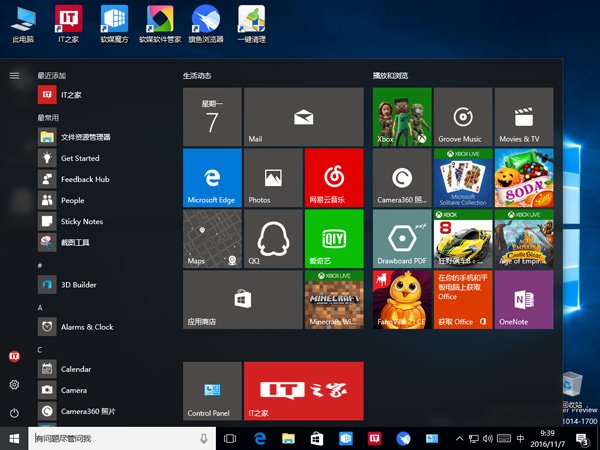Open the OneNote tile
Viewport: 600px width, 450px height.
point(524,300)
